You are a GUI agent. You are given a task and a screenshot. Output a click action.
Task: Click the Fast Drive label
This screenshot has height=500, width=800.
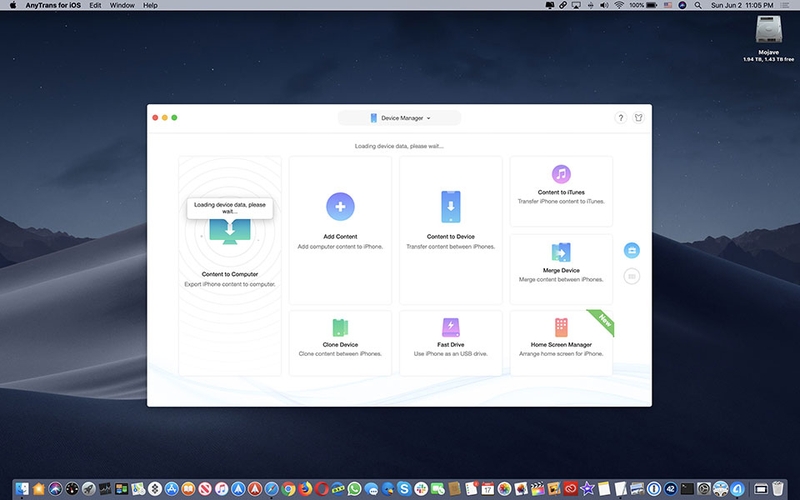451,344
